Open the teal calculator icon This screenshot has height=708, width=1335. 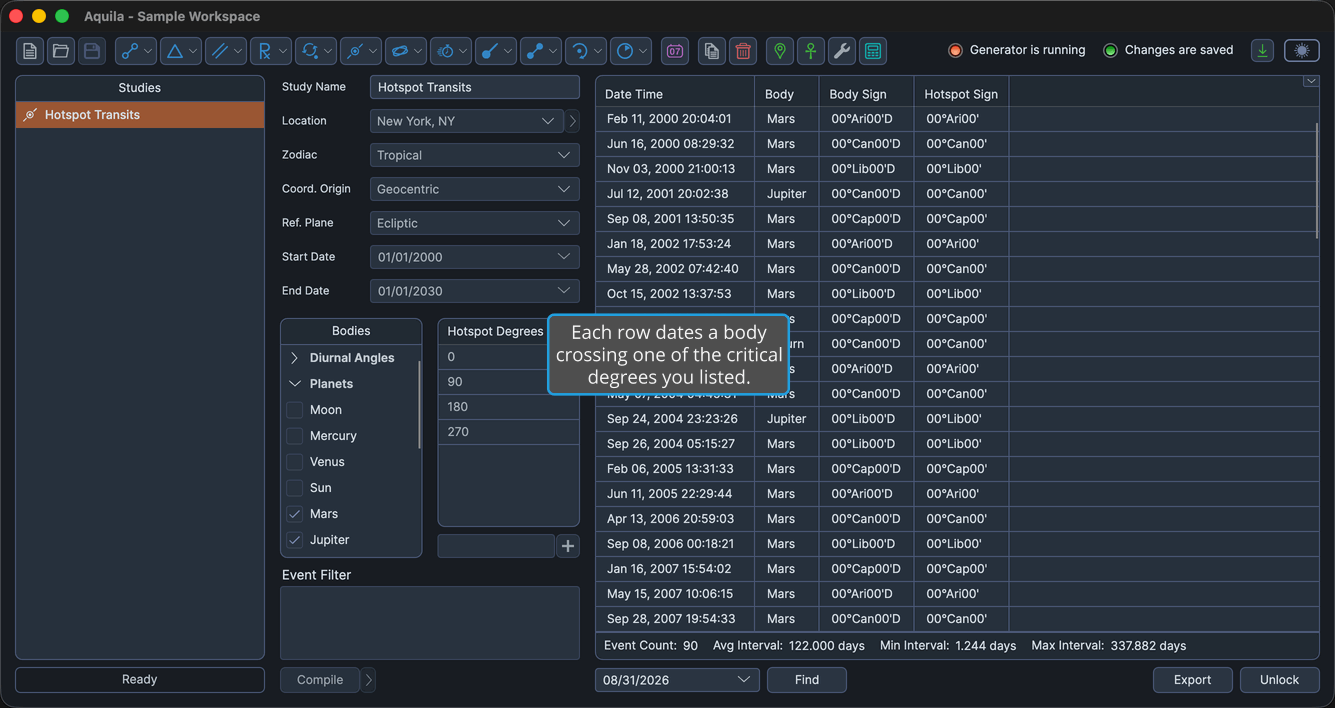pyautogui.click(x=873, y=51)
